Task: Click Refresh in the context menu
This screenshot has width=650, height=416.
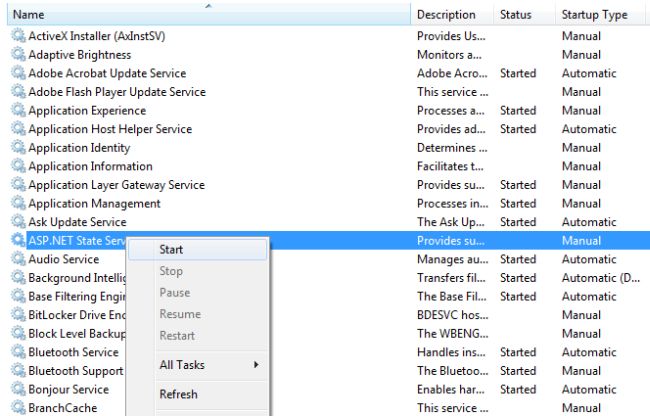Action: coord(178,394)
